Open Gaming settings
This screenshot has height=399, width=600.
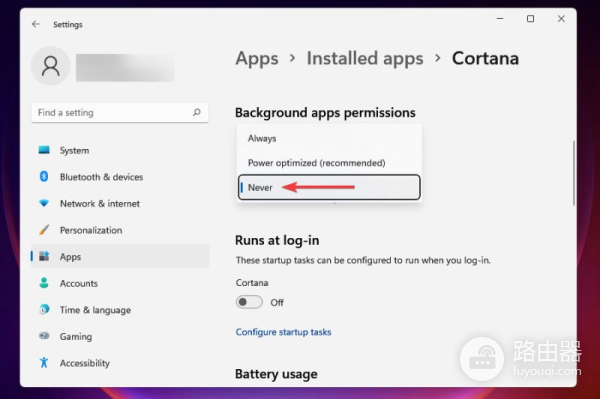pyautogui.click(x=120, y=336)
